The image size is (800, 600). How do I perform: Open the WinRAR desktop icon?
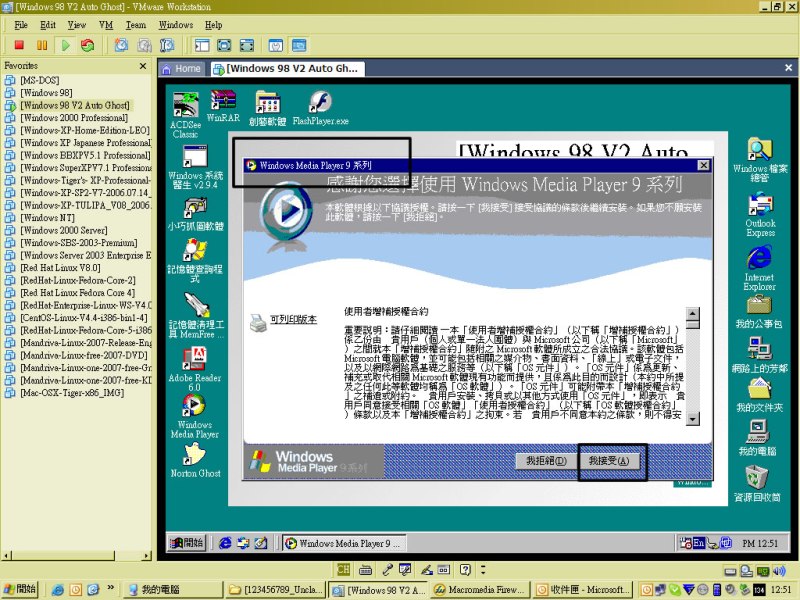[223, 107]
